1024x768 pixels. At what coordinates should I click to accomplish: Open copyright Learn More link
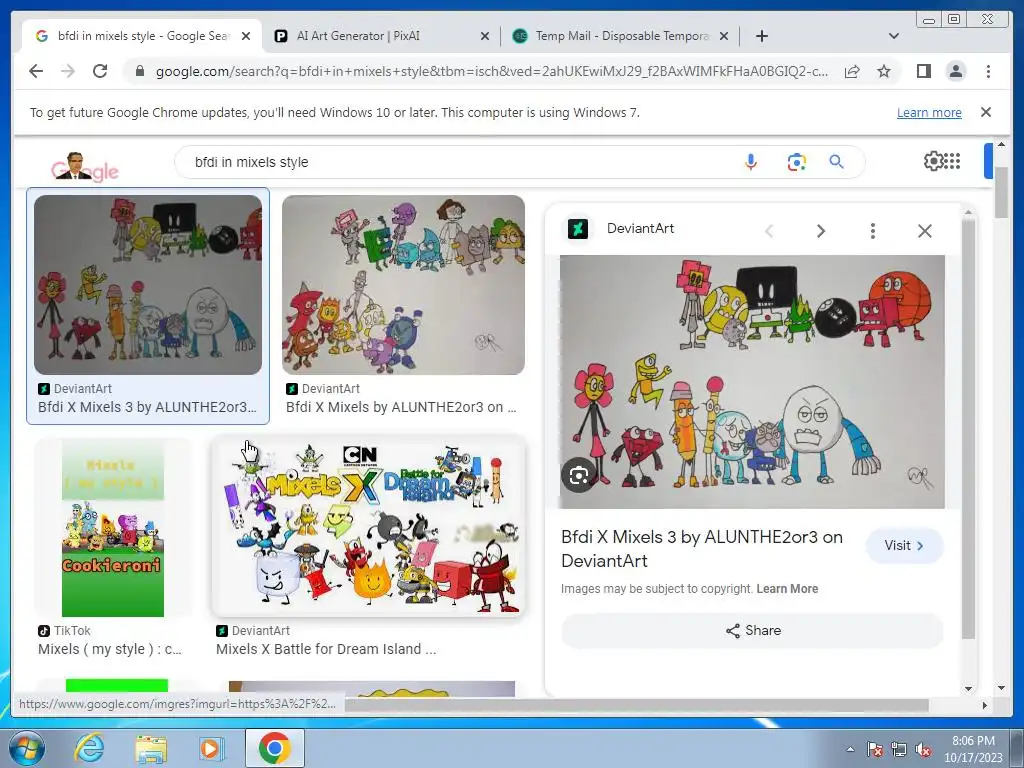pyautogui.click(x=787, y=588)
